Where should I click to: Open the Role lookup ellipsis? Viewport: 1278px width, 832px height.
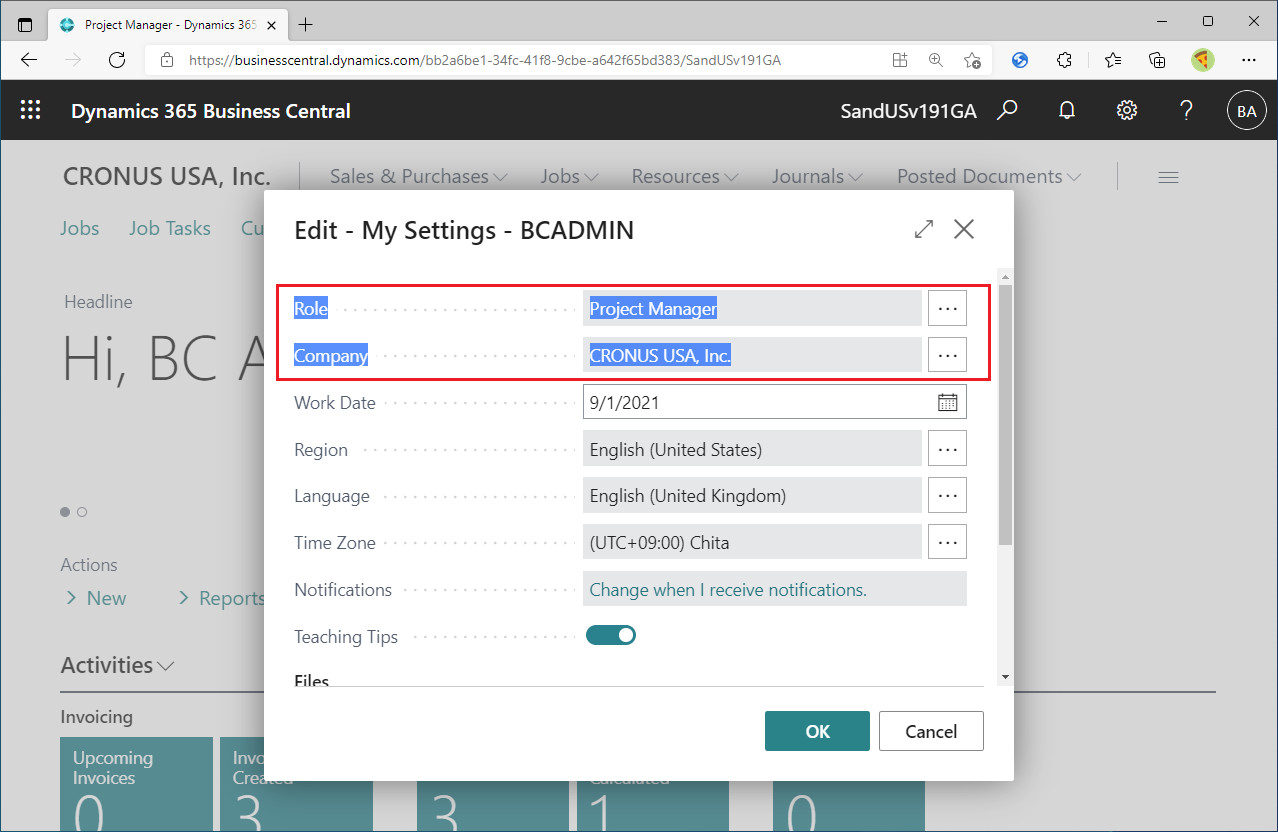(x=946, y=308)
